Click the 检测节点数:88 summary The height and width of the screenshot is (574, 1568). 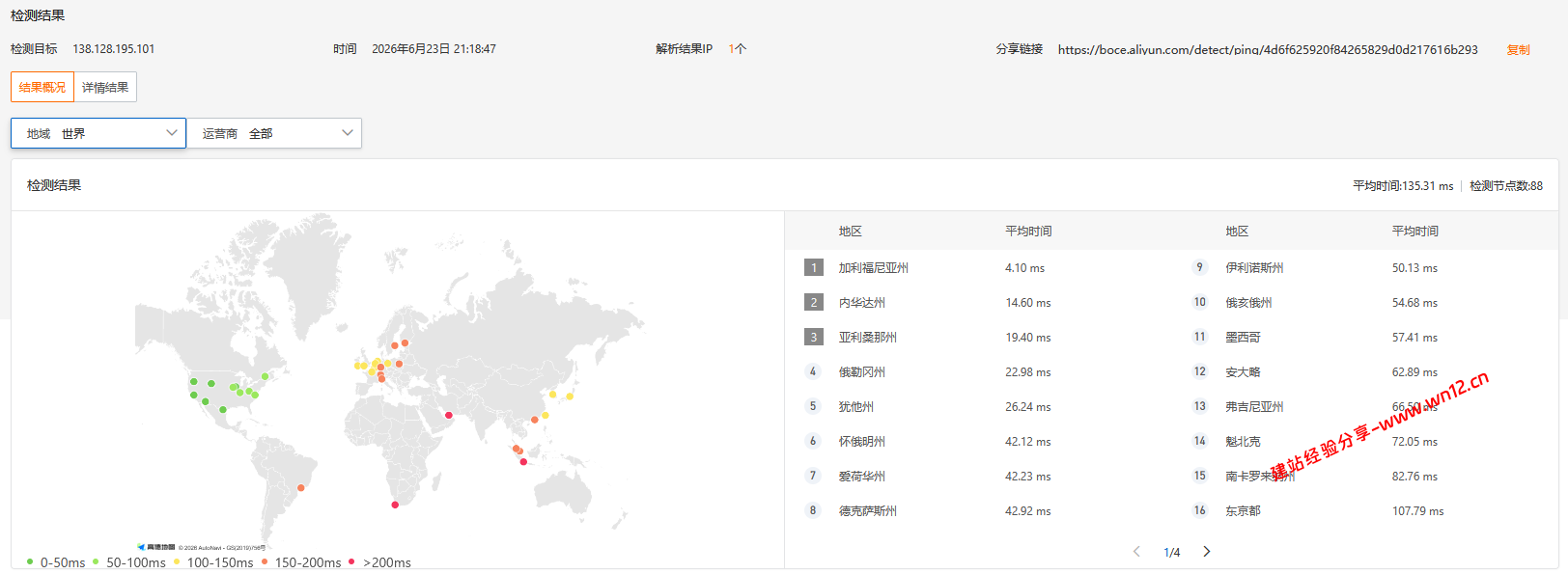click(x=1506, y=186)
